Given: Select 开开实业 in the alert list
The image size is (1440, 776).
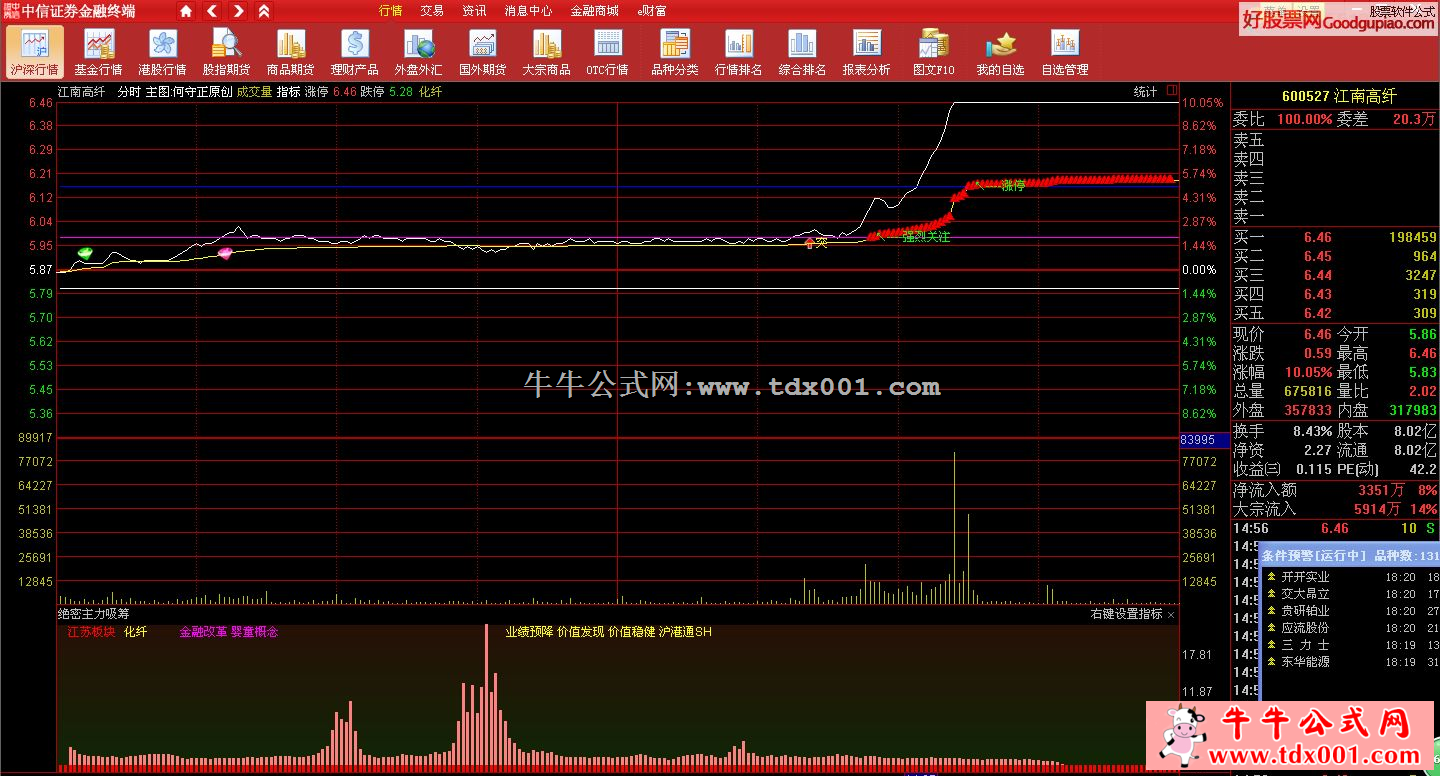Looking at the screenshot, I should [1305, 577].
